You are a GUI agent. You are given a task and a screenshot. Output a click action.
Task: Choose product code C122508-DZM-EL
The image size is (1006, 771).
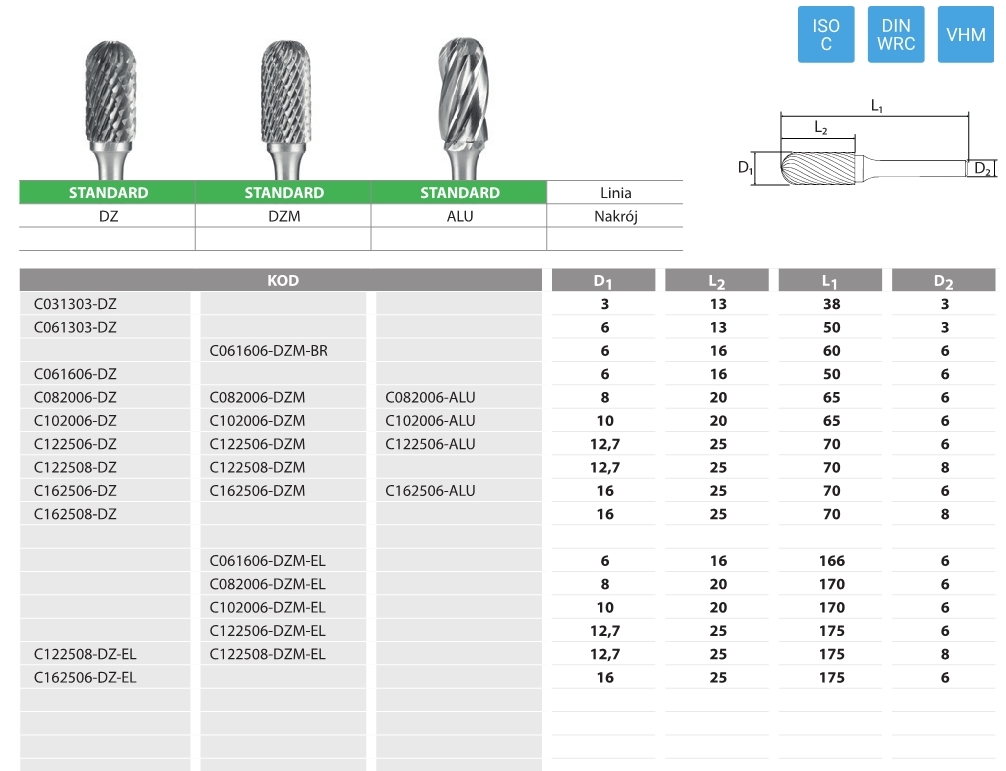click(x=268, y=654)
